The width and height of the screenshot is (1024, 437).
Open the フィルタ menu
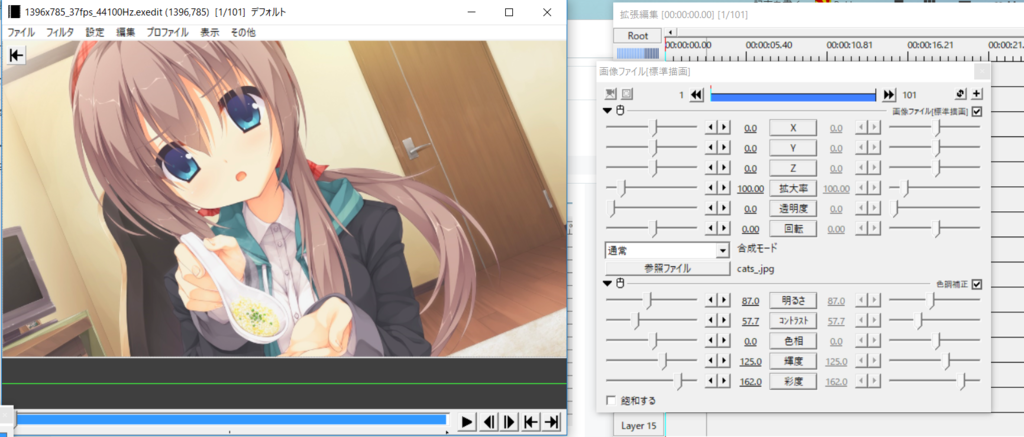tap(60, 31)
